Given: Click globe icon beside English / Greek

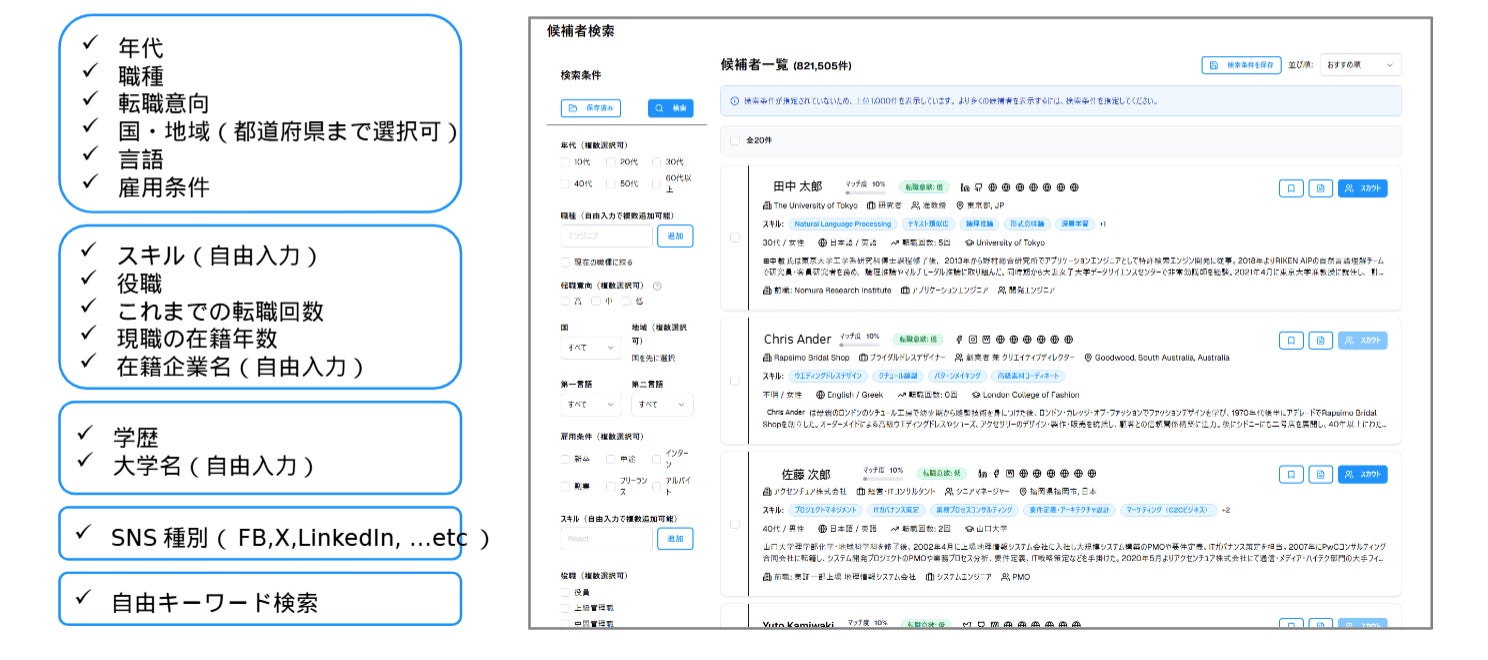Looking at the screenshot, I should tap(822, 395).
